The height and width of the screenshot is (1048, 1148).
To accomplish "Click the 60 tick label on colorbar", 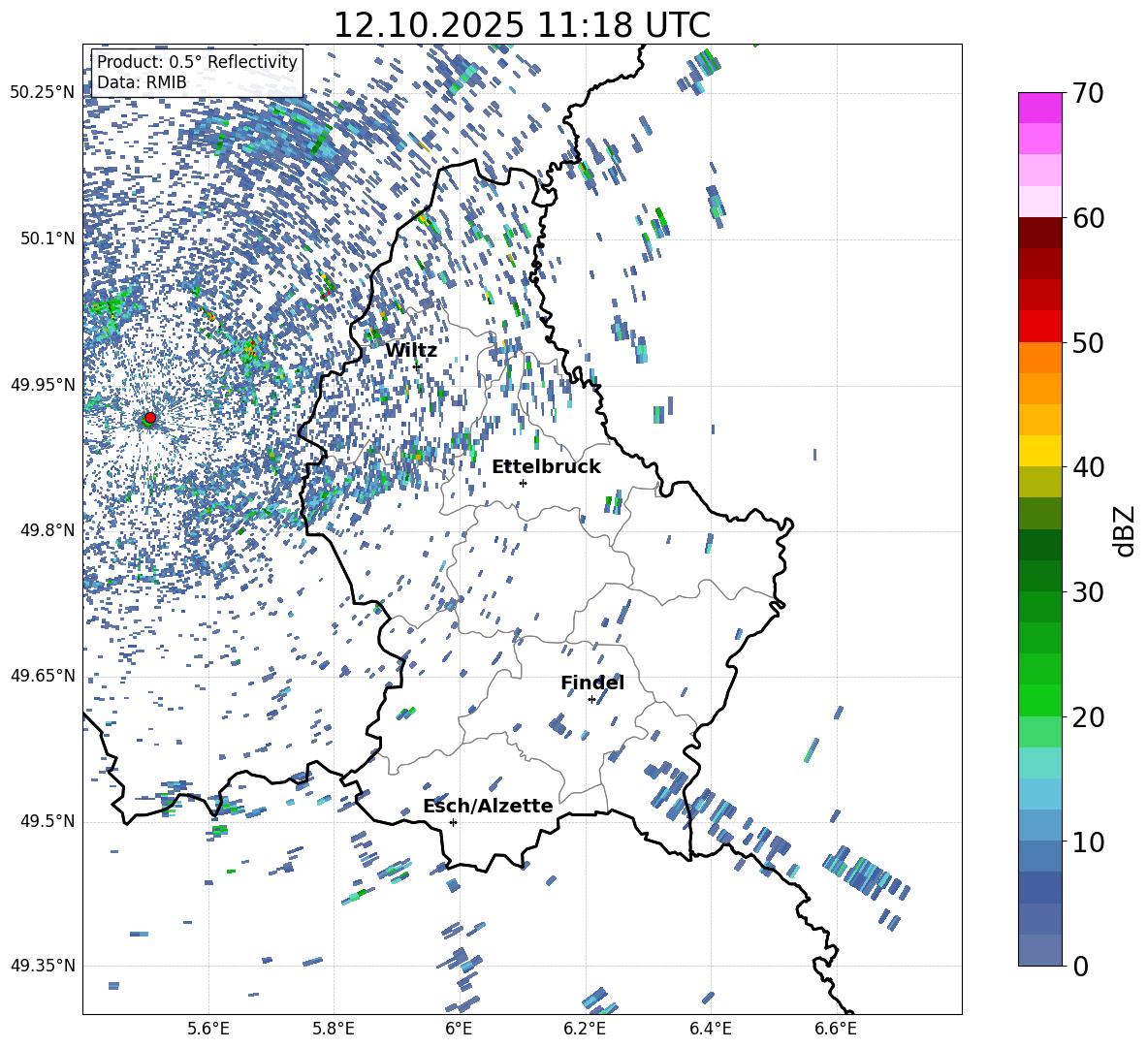I will (1090, 218).
